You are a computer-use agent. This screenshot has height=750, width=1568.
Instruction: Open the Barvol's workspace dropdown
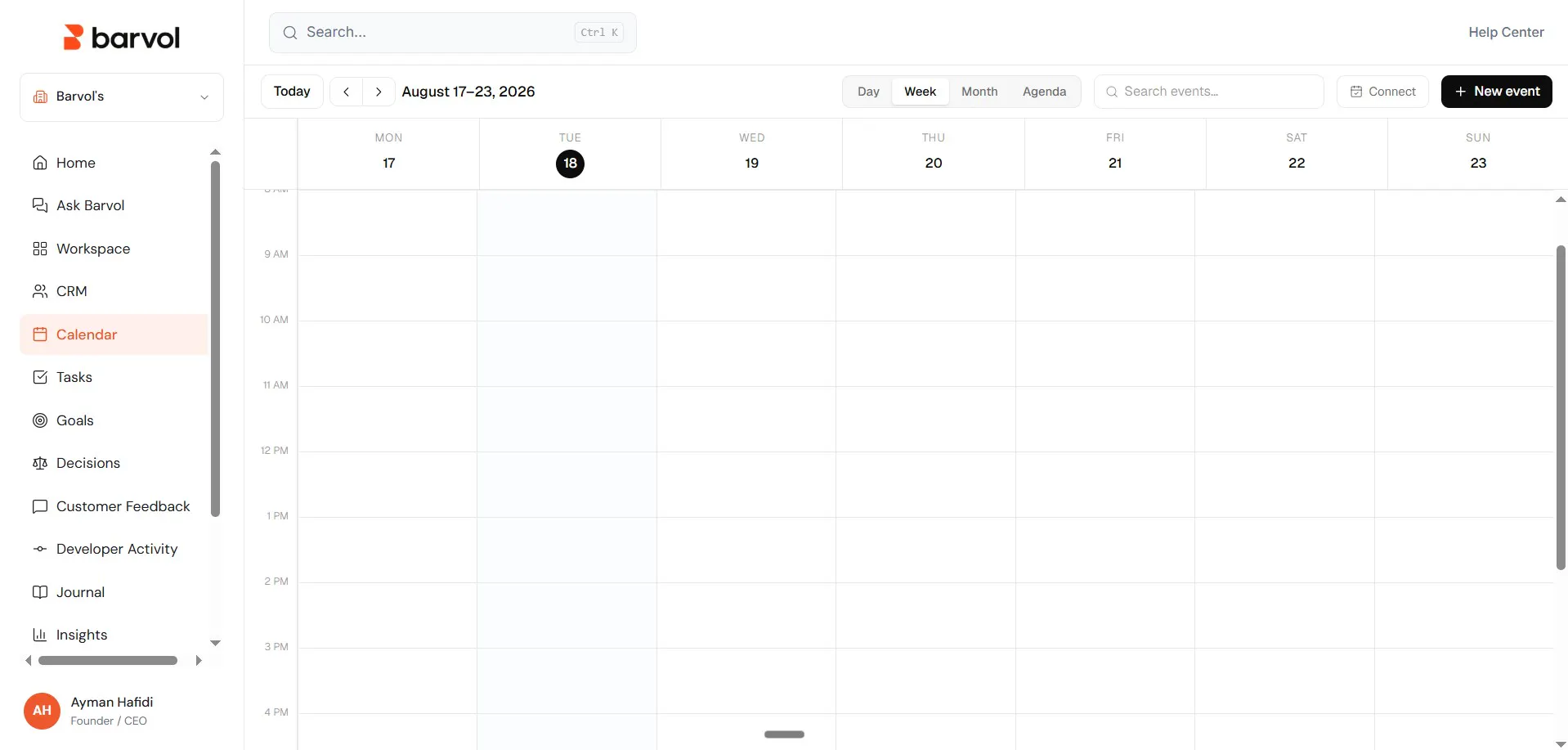[122, 97]
